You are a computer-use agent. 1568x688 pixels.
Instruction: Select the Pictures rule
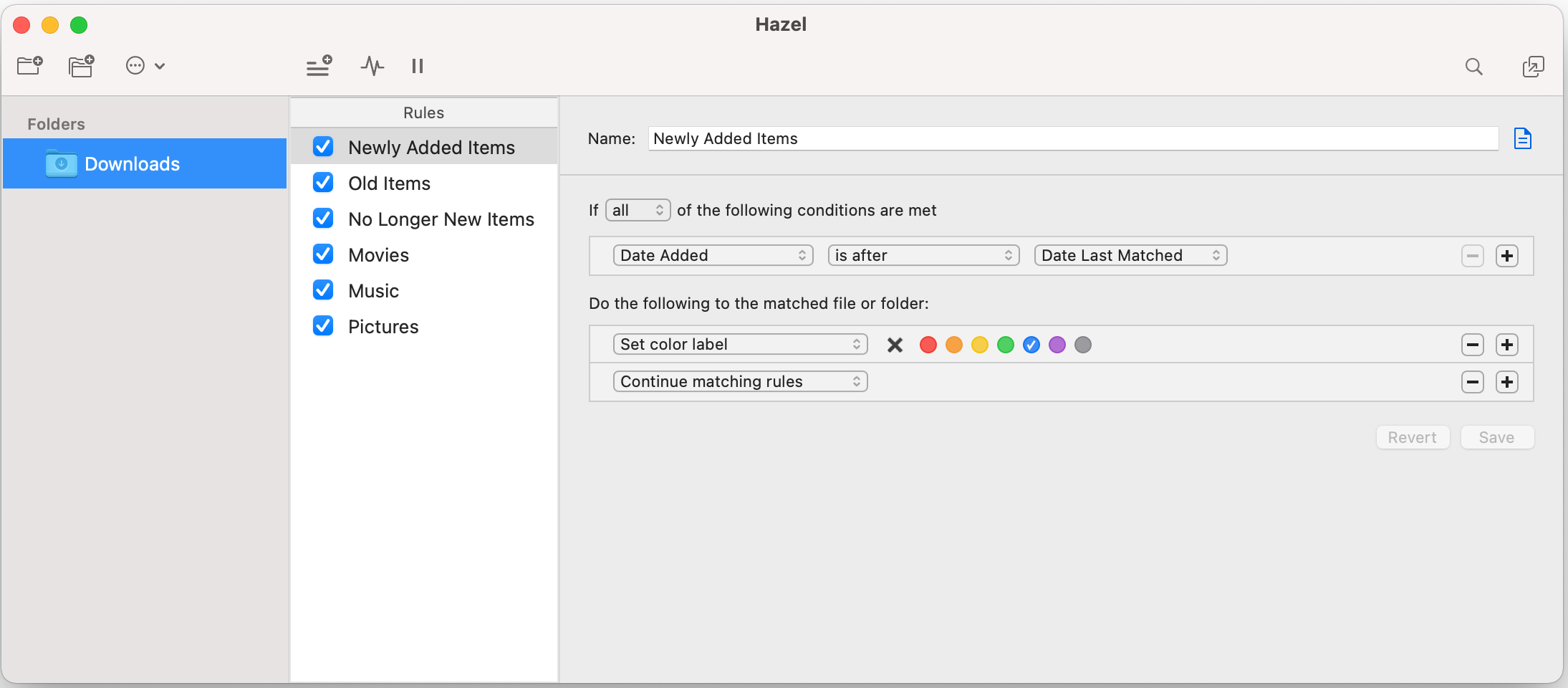pos(424,326)
